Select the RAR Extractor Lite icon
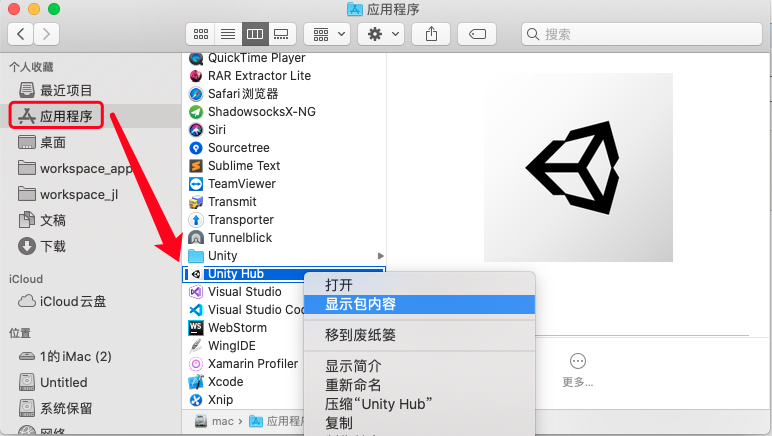This screenshot has width=772, height=436. pos(196,76)
